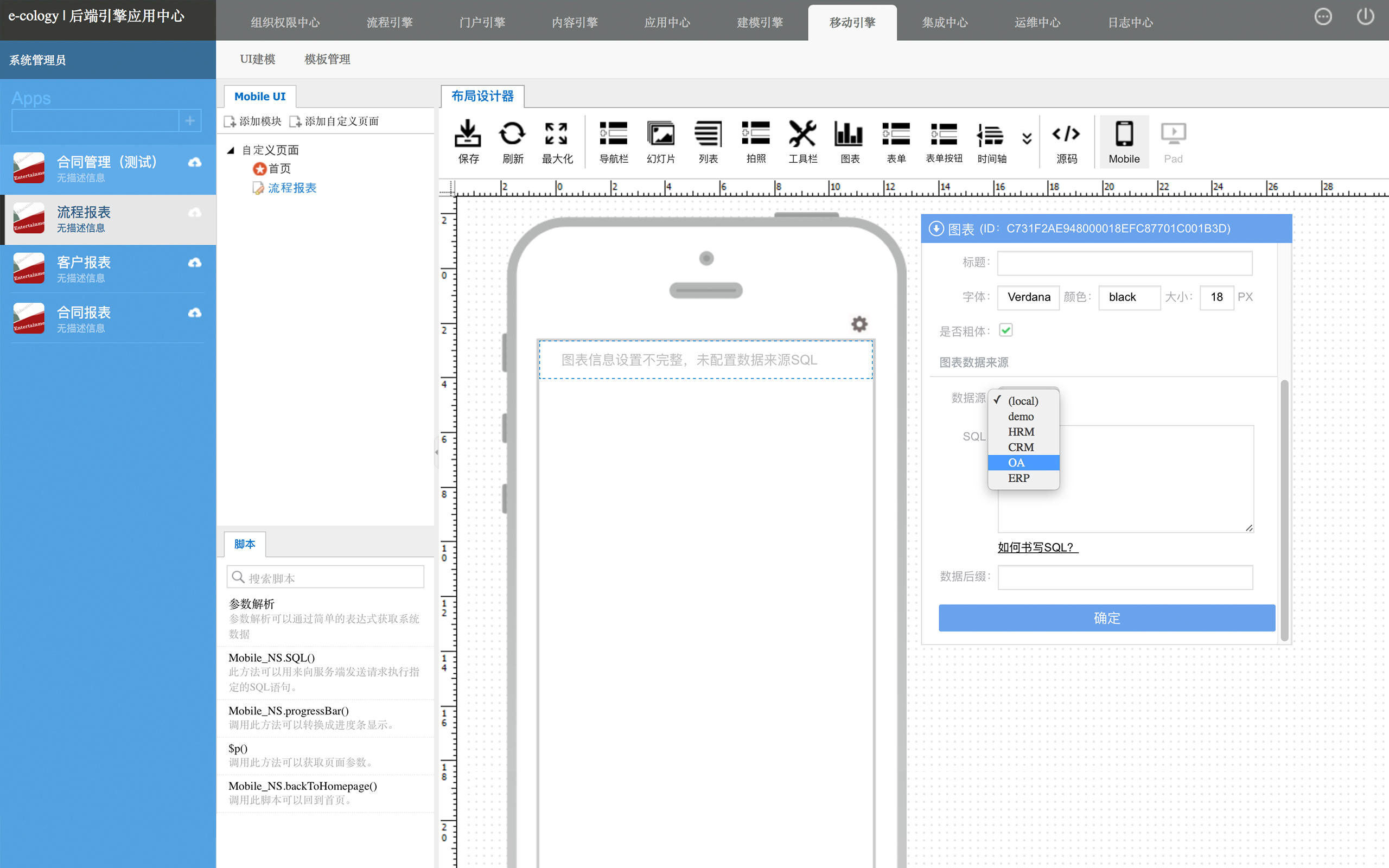Open the 建模引擎 top tab
Image resolution: width=1389 pixels, height=868 pixels.
click(760, 22)
